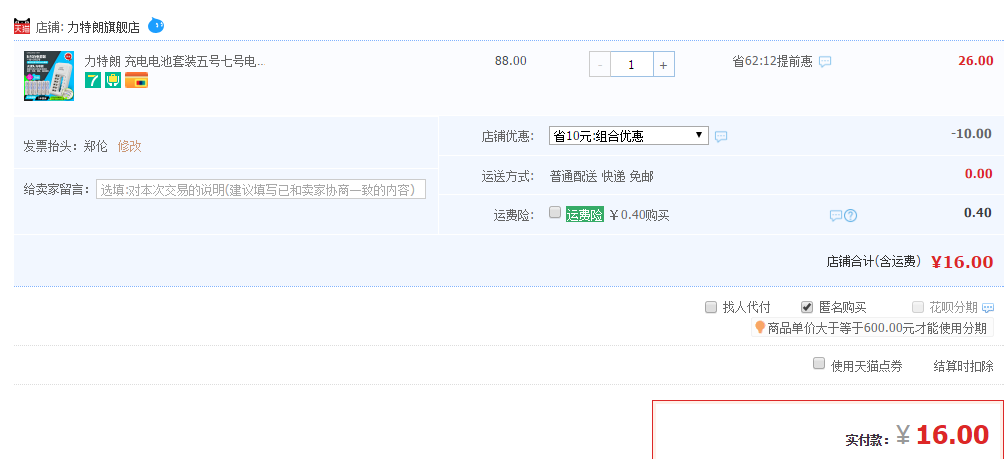1006x459 pixels.
Task: Click the comment icon beside 省62:12提前惠
Action: 825,61
